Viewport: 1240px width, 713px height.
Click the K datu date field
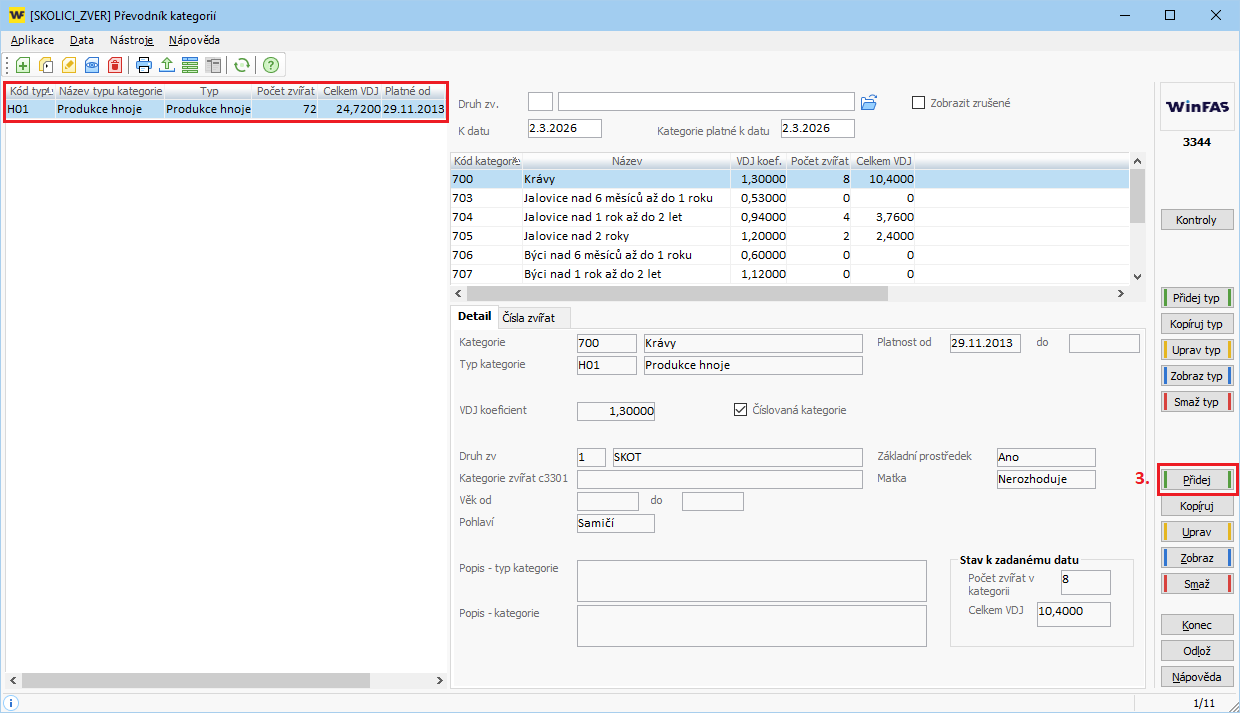click(x=564, y=128)
